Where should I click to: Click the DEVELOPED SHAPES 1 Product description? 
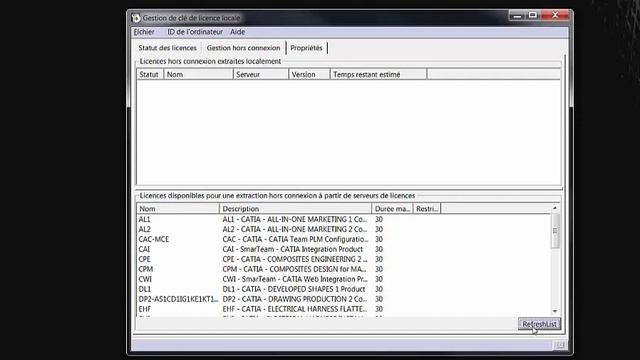pos(294,289)
